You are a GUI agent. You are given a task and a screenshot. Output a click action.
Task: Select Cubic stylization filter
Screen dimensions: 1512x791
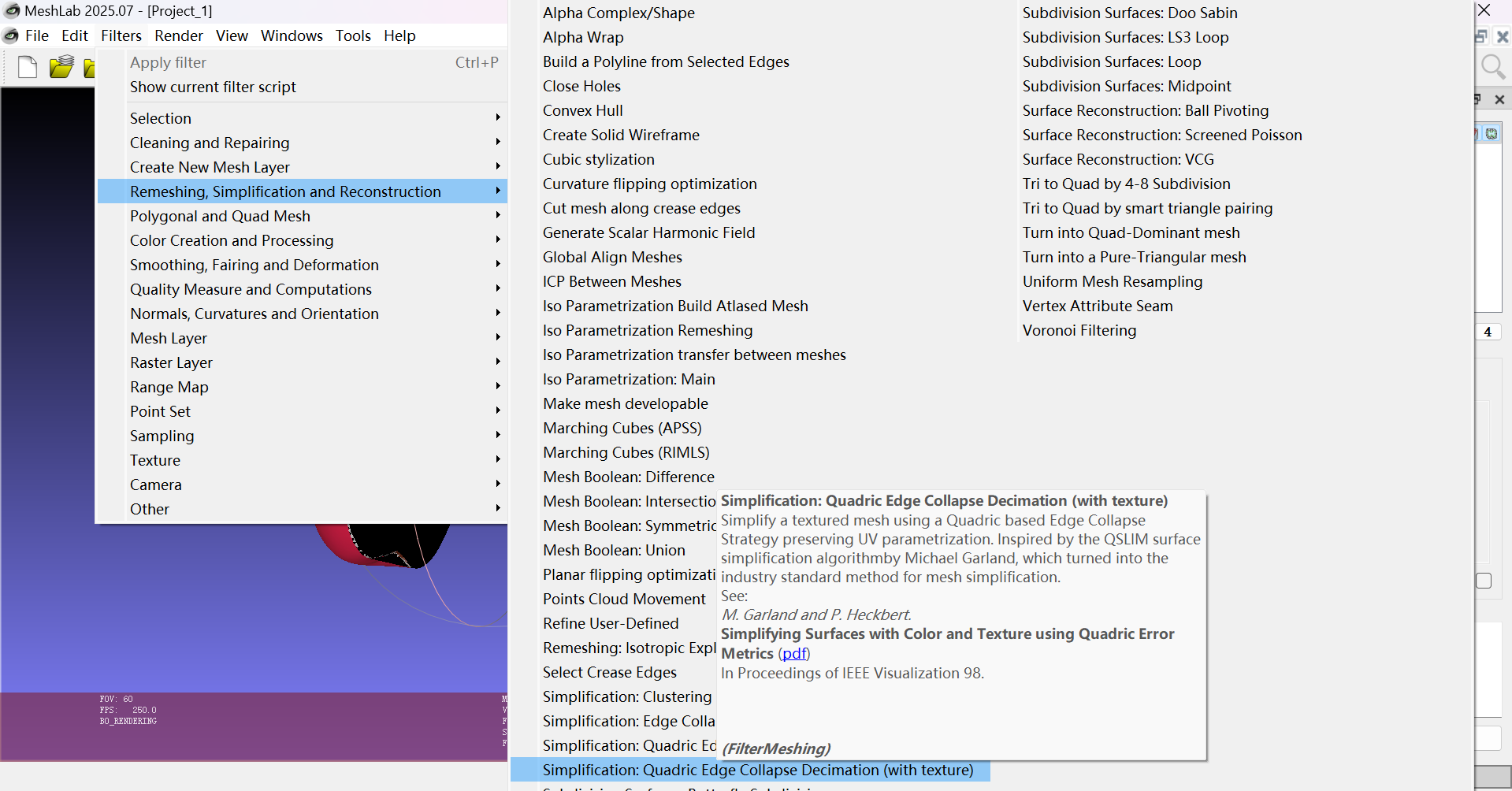pyautogui.click(x=598, y=159)
